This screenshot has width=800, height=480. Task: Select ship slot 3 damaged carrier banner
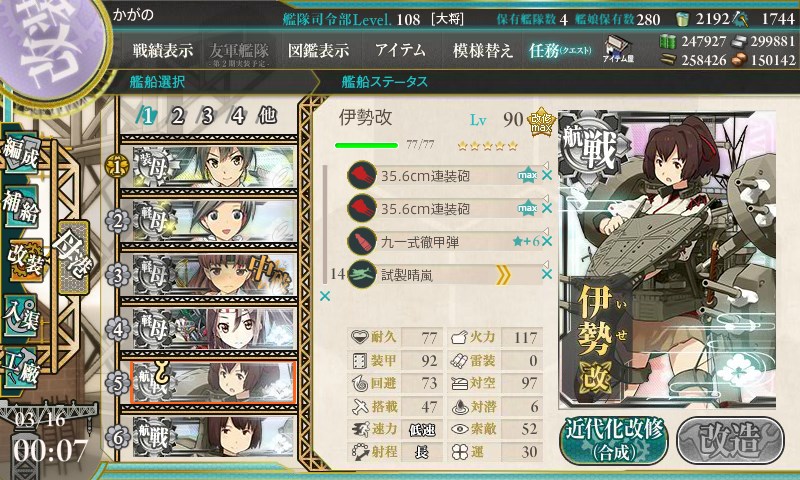[x=214, y=274]
